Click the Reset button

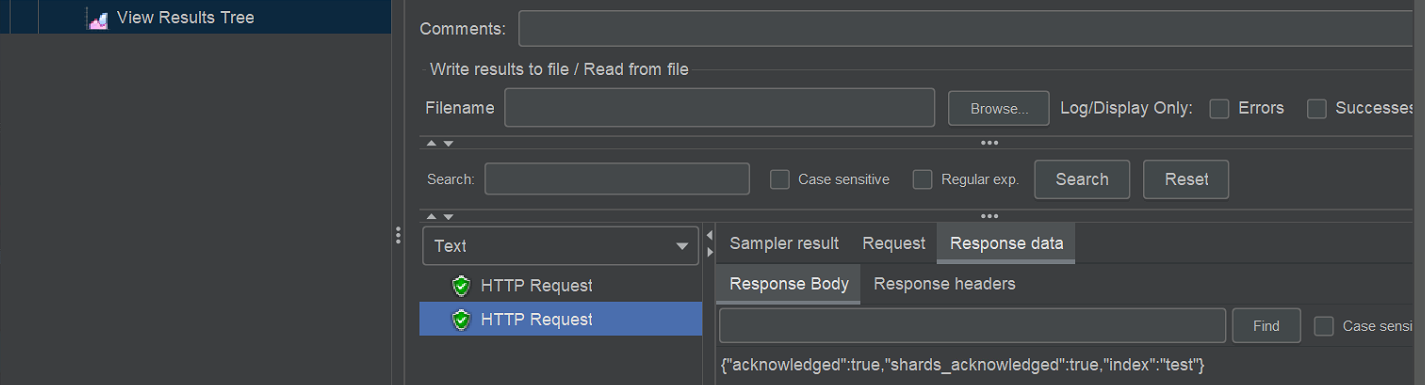pos(1186,179)
